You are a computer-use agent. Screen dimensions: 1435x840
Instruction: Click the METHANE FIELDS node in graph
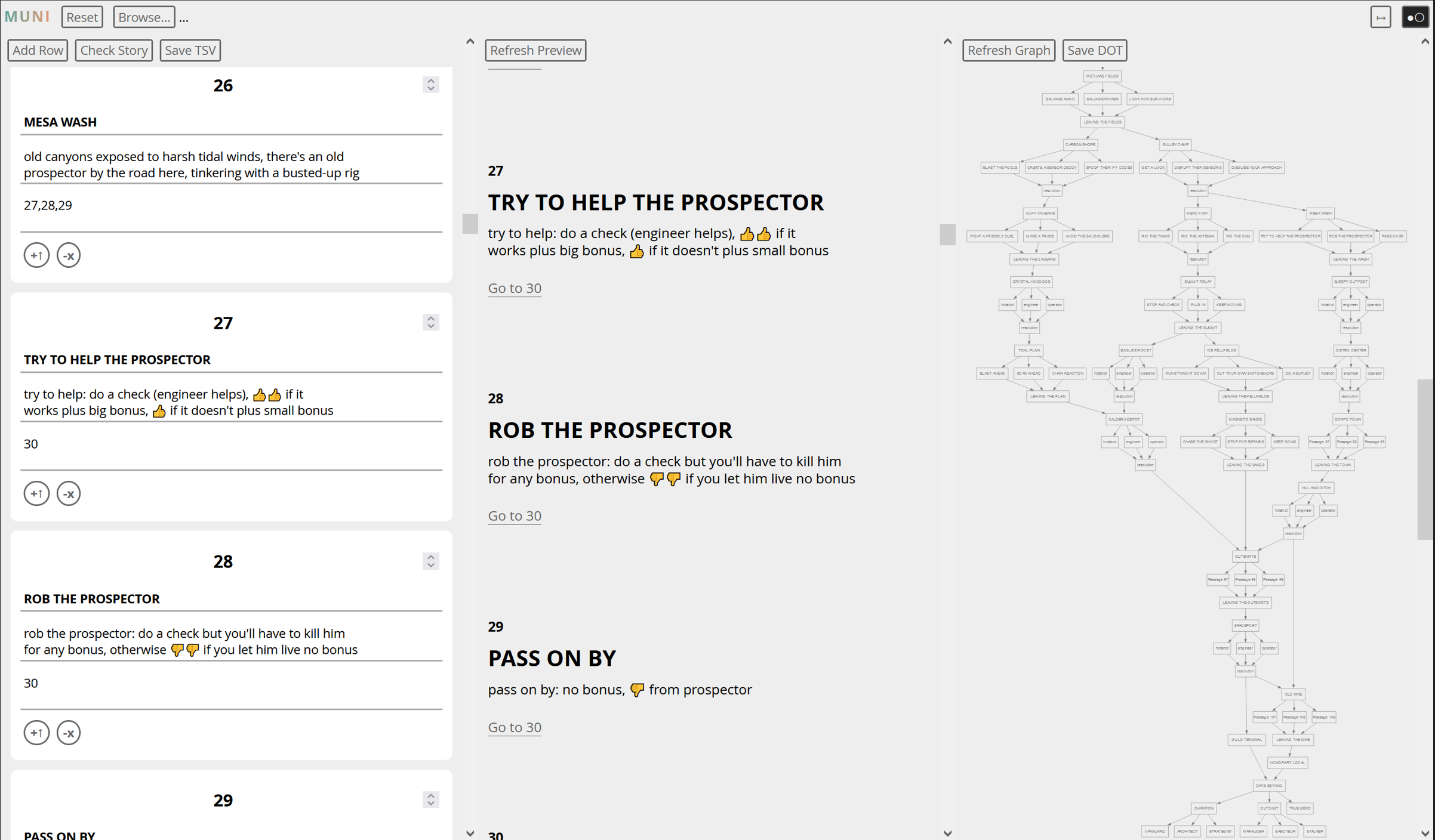pyautogui.click(x=1102, y=76)
